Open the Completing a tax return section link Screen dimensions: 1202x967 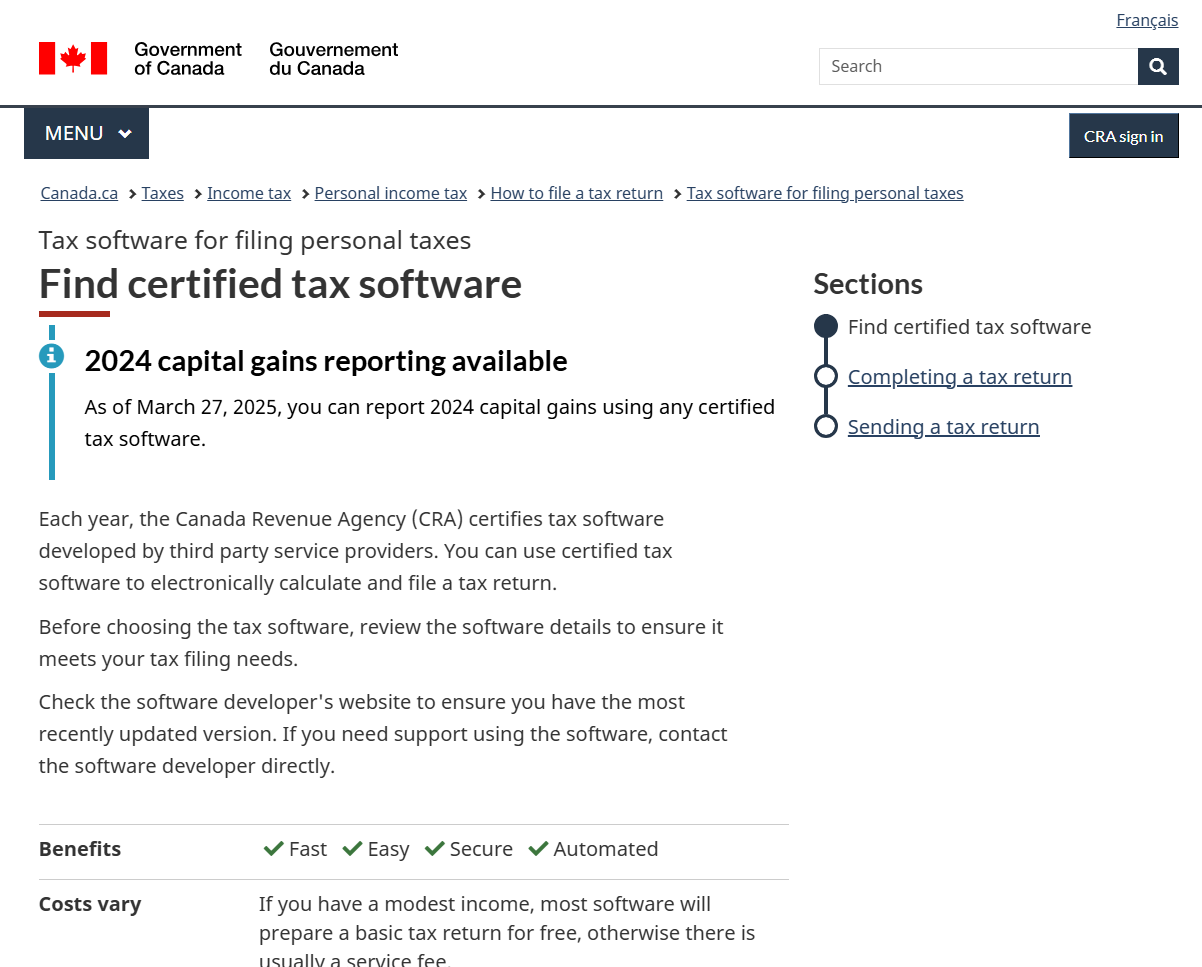click(x=959, y=377)
